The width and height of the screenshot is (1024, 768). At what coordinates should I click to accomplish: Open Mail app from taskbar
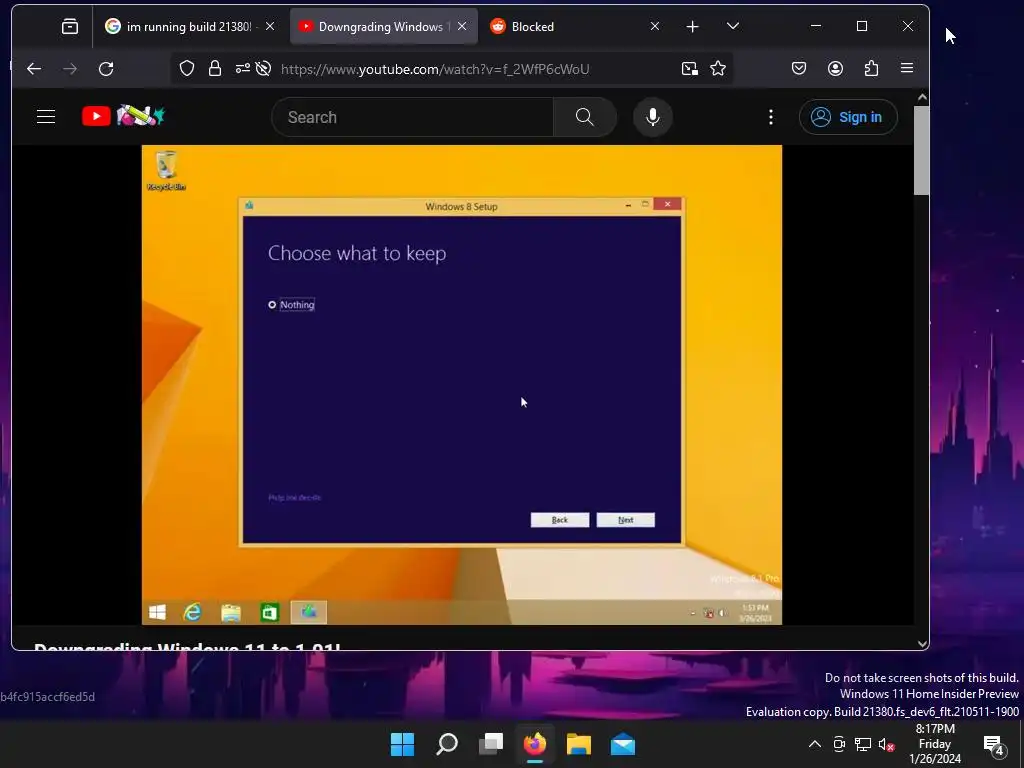[x=623, y=744]
